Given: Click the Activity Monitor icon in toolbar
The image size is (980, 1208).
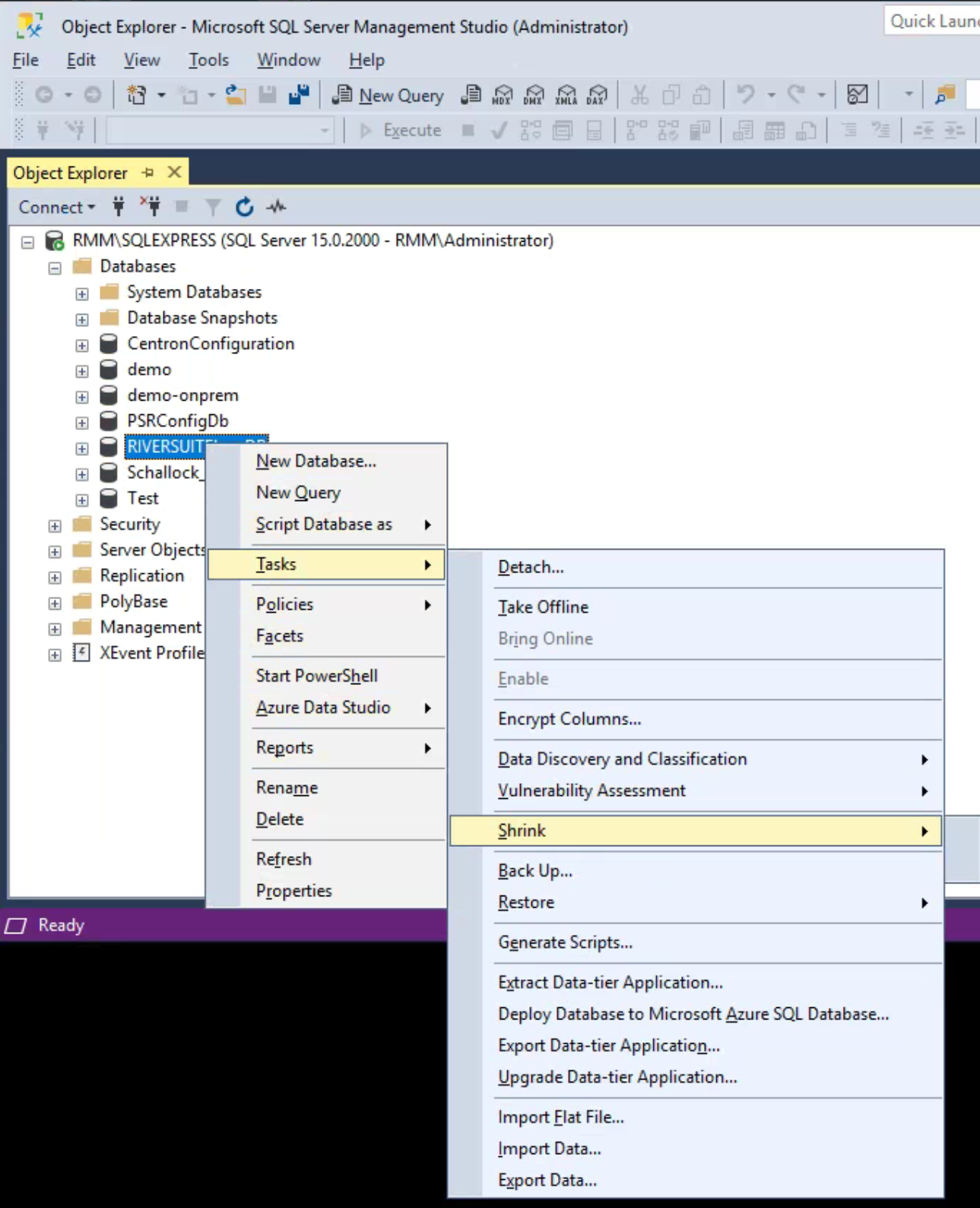Looking at the screenshot, I should [857, 95].
